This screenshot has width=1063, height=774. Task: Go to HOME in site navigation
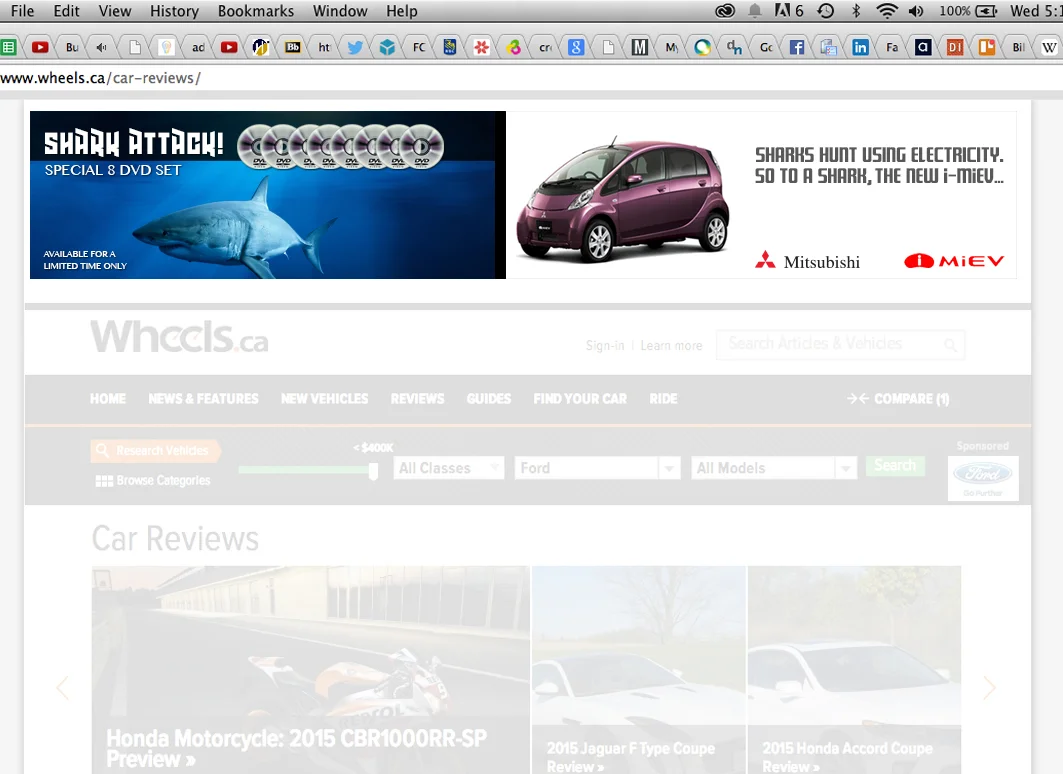pos(108,399)
